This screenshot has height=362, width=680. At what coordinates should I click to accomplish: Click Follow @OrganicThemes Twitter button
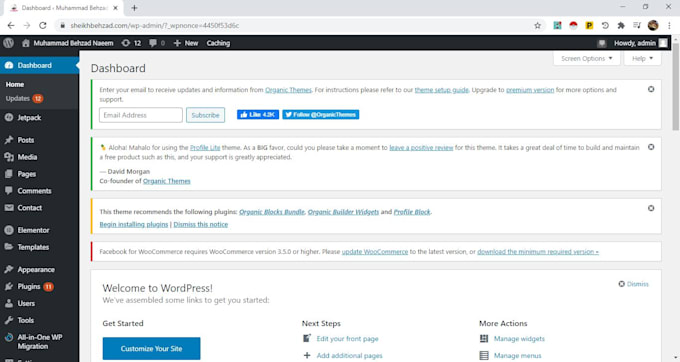(320, 114)
